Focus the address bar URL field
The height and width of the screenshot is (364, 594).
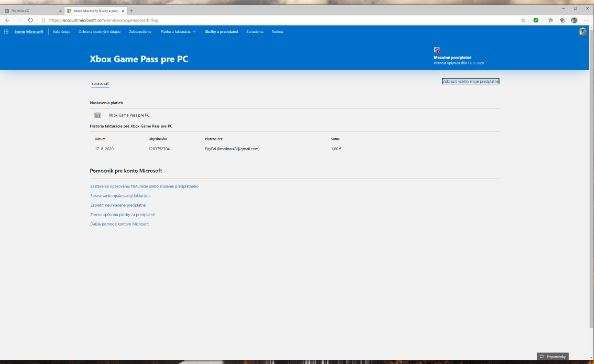[280, 20]
